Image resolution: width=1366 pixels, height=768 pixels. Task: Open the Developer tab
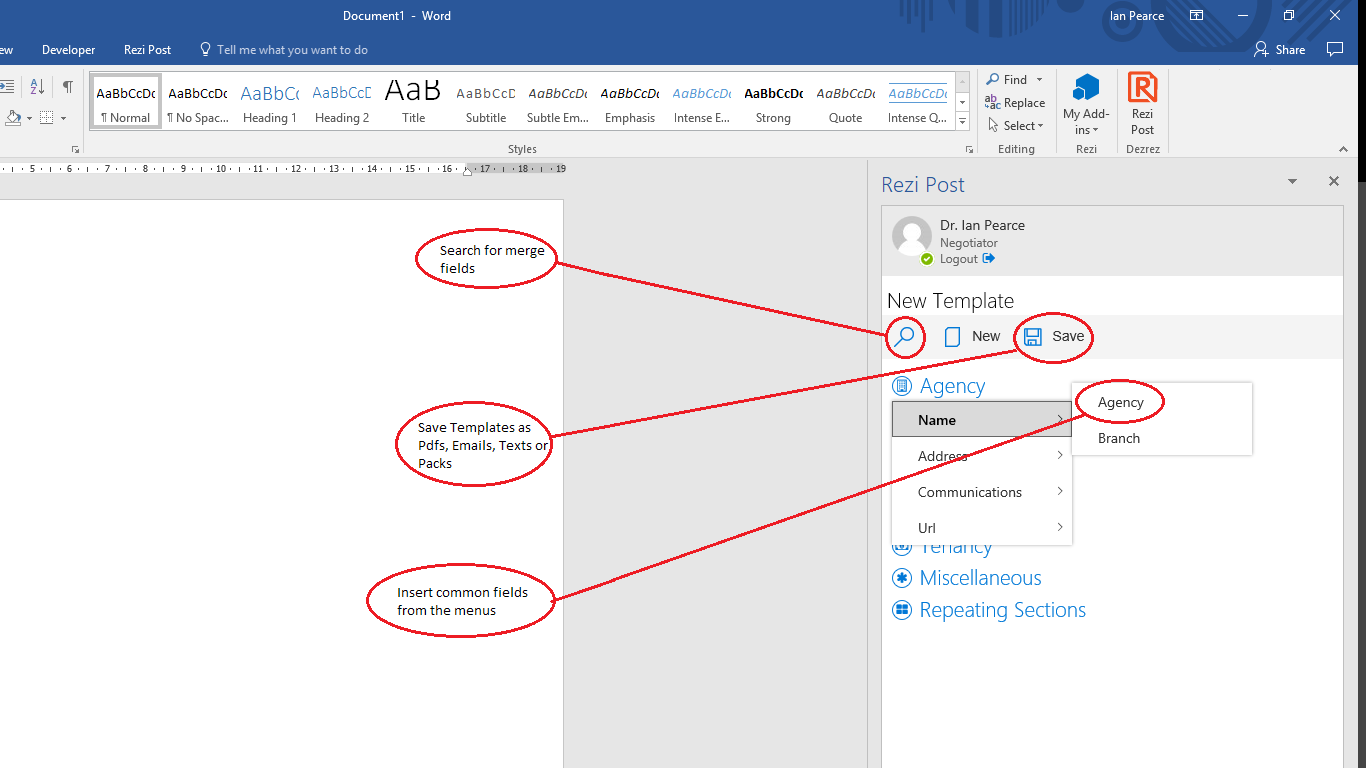coord(69,50)
